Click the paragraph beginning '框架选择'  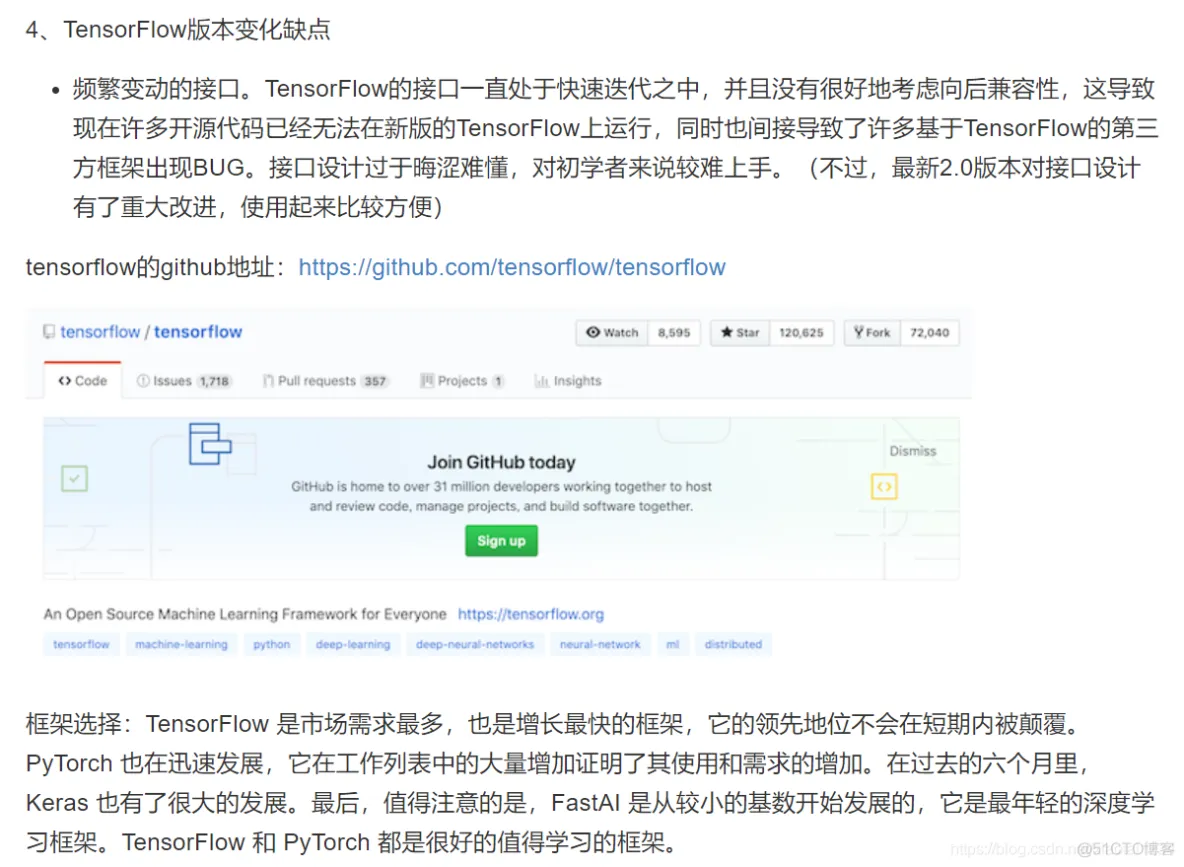[x=590, y=782]
